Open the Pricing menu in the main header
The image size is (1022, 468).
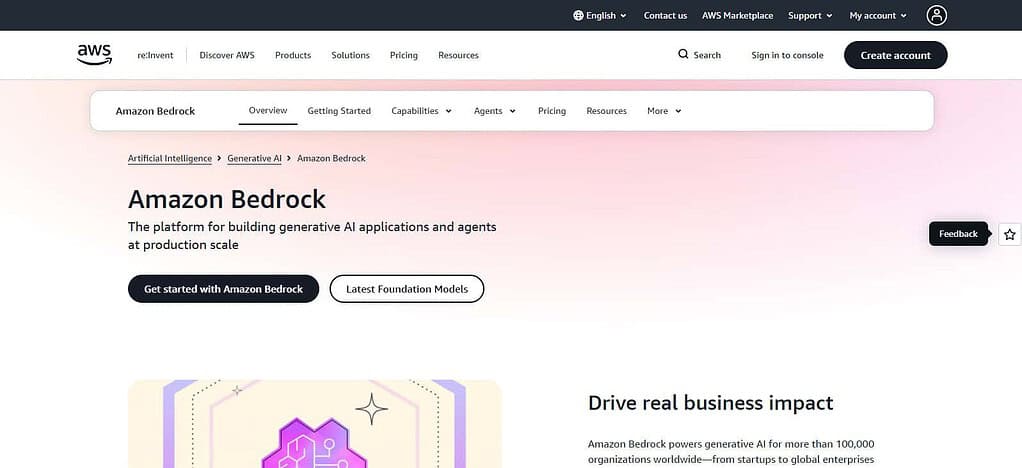403,55
